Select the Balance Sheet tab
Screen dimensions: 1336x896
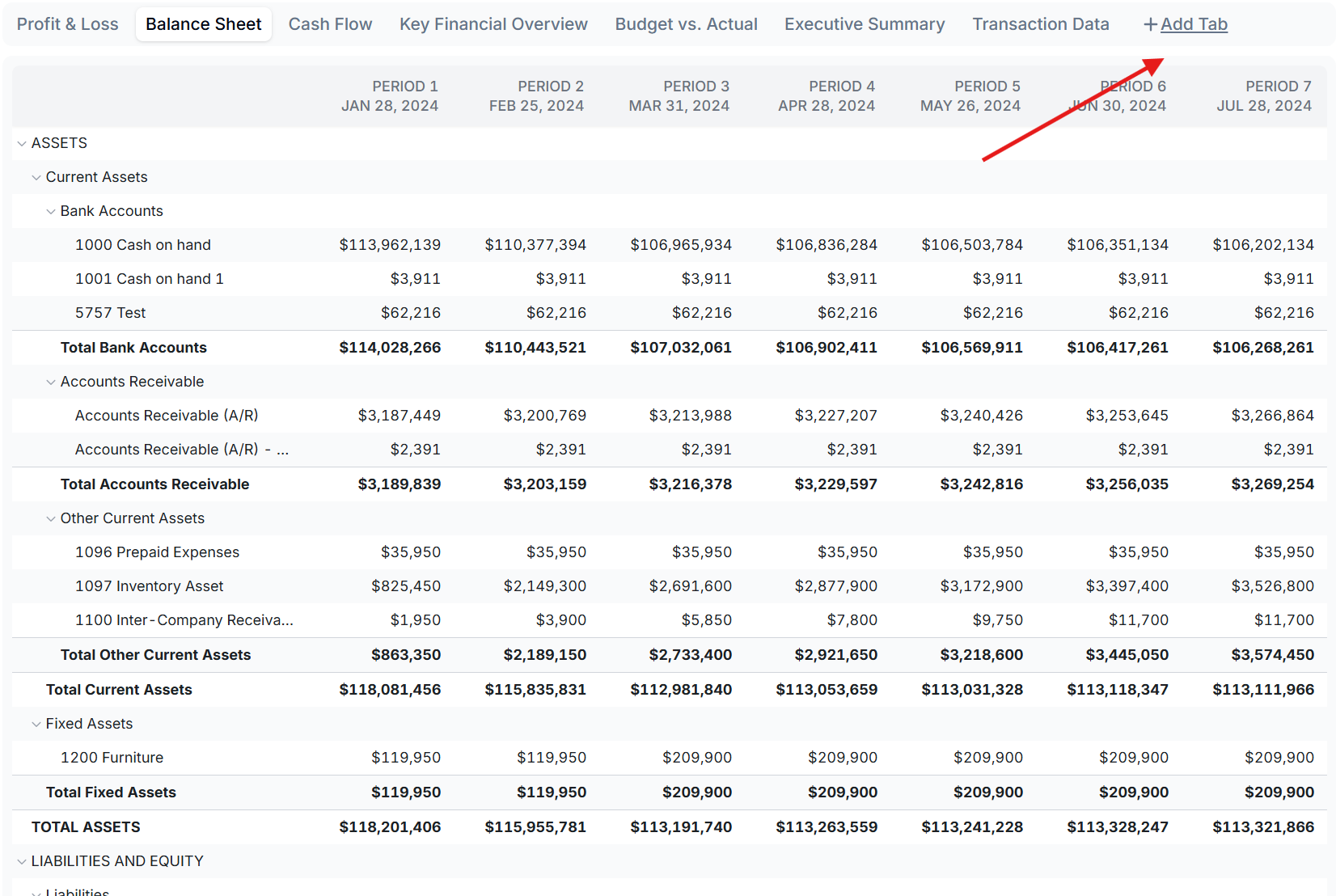pos(204,24)
